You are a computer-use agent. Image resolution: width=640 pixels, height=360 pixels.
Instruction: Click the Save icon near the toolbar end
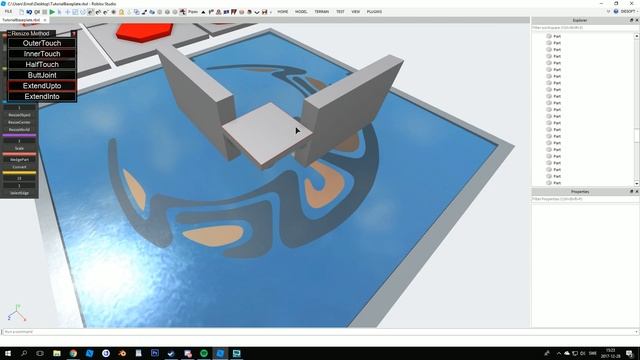[264, 12]
